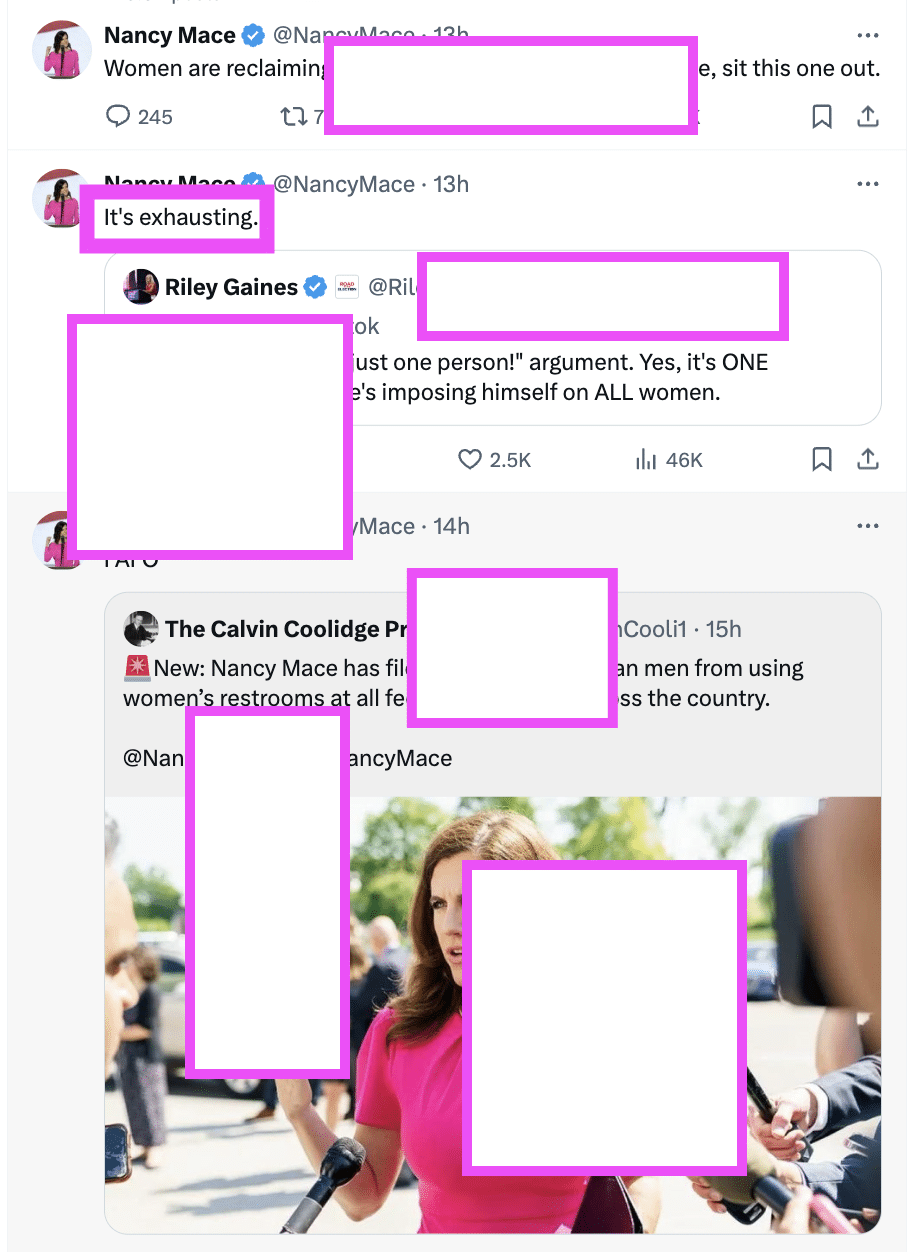Viewport: 912px width, 1252px height.
Task: Like the tweet with 2.5K likes
Action: (x=470, y=460)
